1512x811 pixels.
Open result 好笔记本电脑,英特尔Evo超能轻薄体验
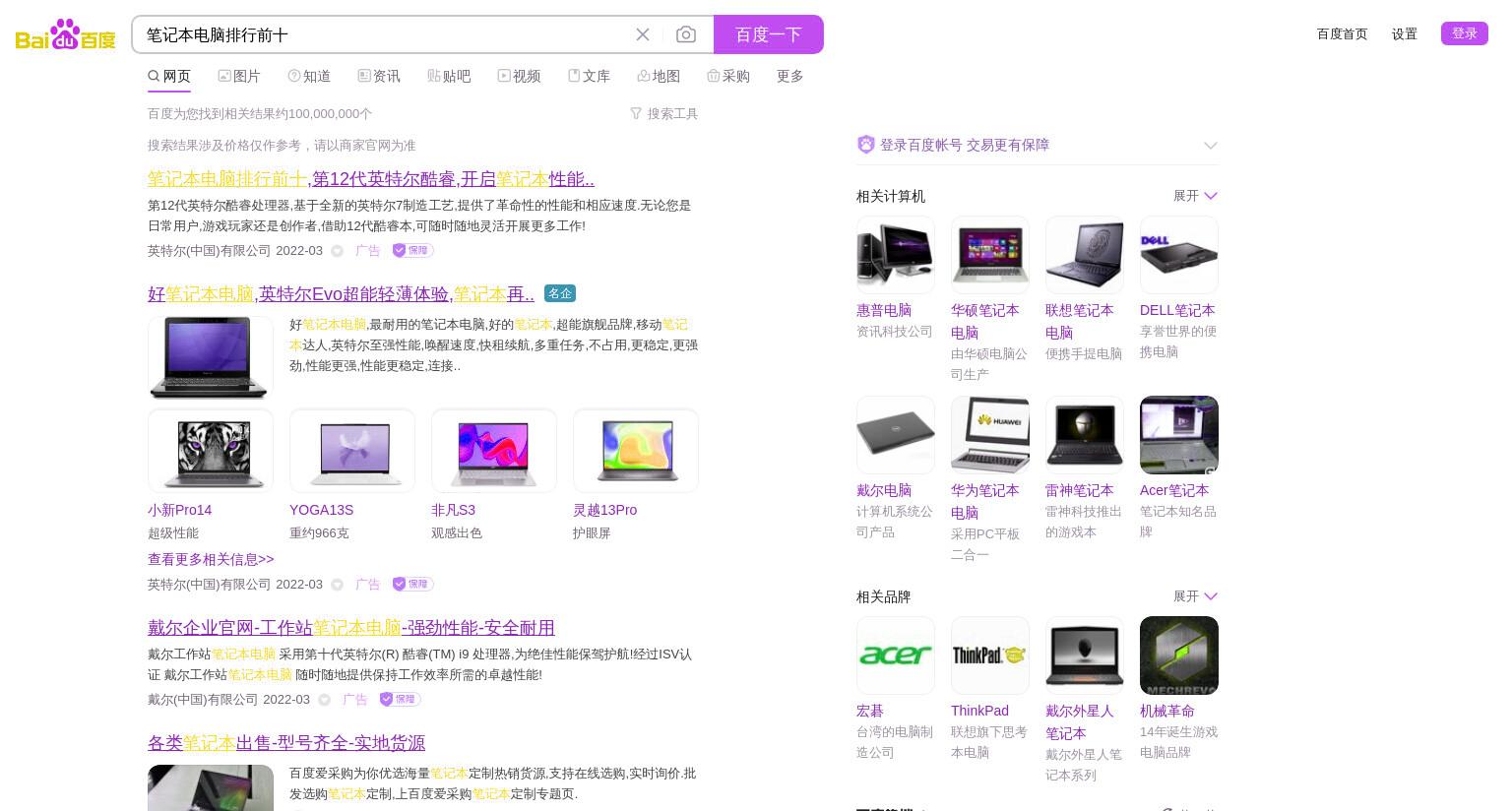[341, 294]
